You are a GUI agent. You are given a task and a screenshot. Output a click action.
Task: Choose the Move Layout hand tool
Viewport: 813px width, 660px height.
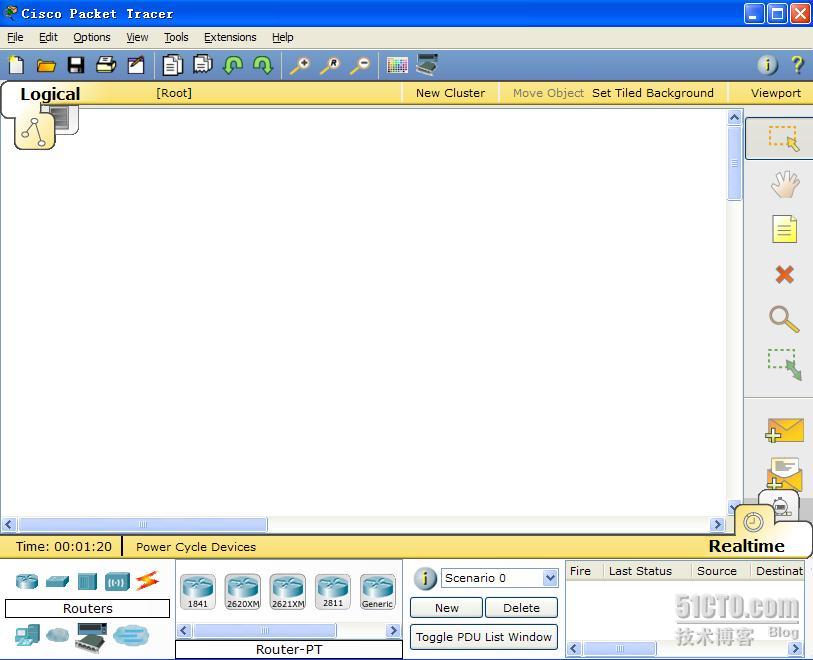[784, 184]
